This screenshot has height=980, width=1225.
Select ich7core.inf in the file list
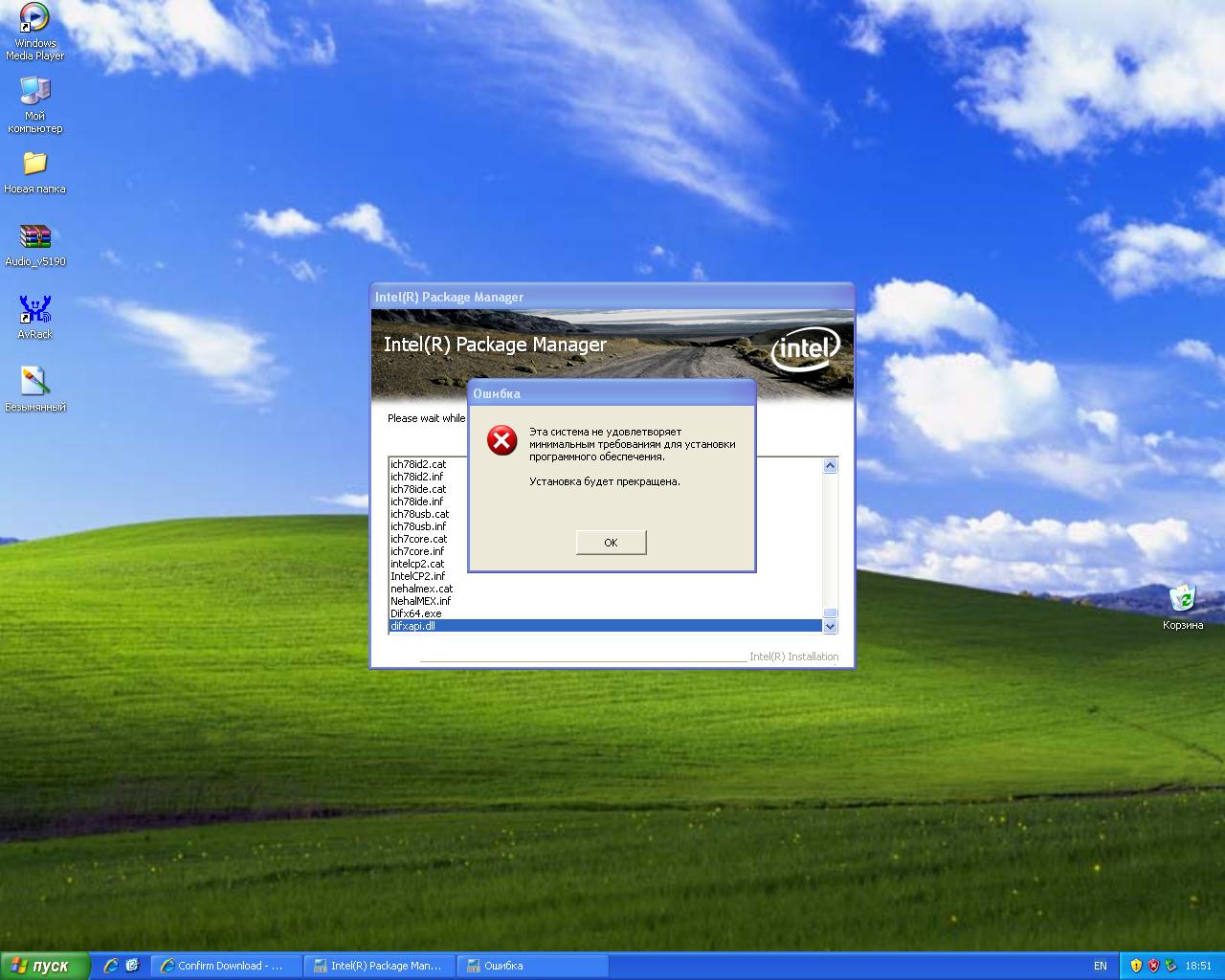pyautogui.click(x=417, y=551)
